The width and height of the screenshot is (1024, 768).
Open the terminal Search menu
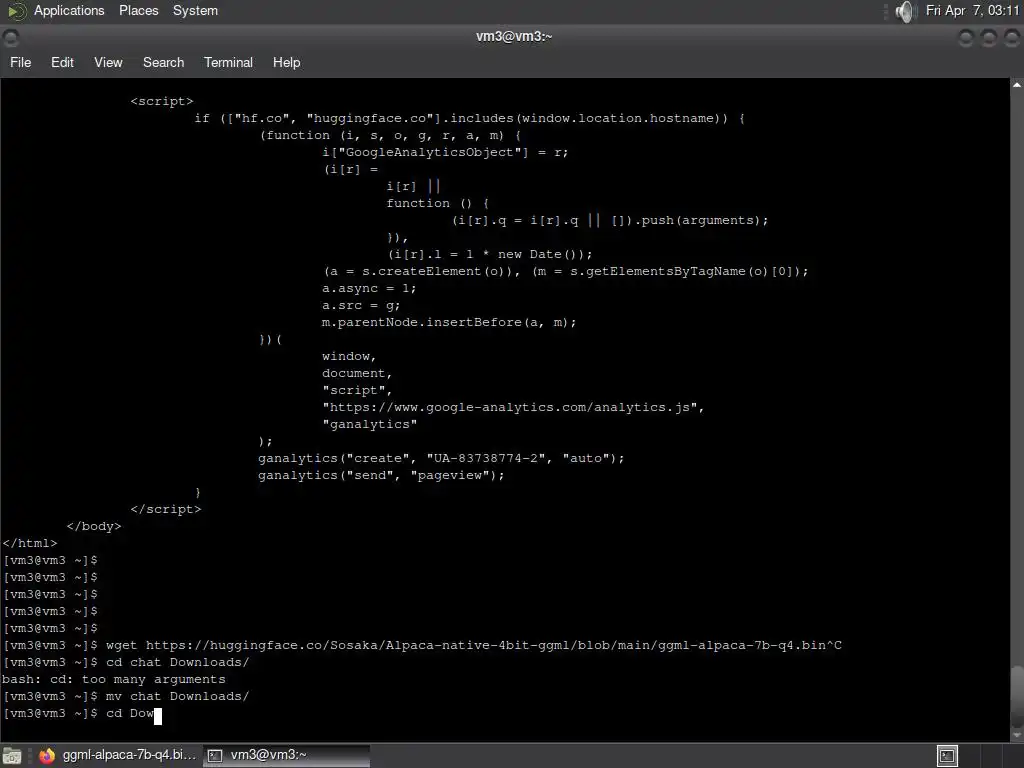[163, 62]
